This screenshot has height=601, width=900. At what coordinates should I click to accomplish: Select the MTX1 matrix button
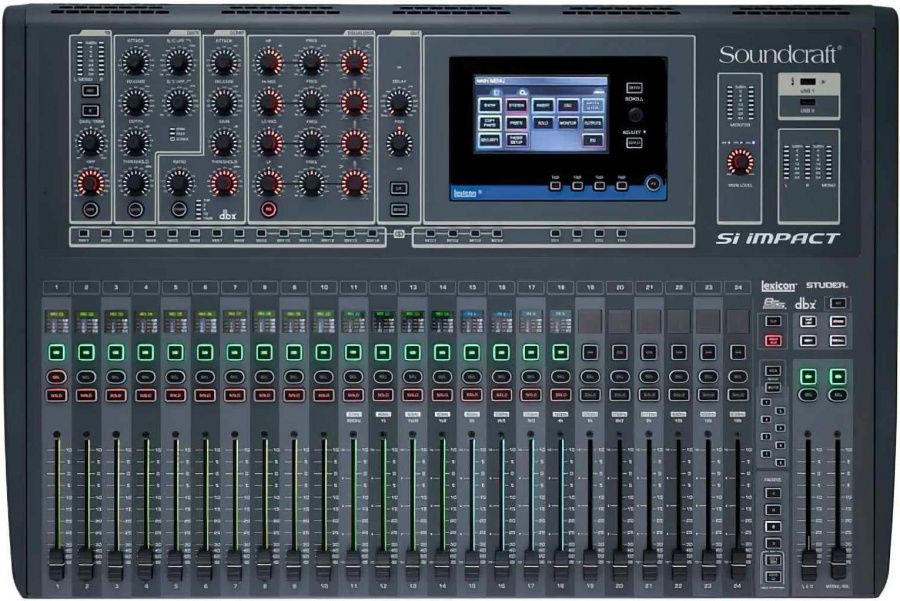(x=430, y=234)
